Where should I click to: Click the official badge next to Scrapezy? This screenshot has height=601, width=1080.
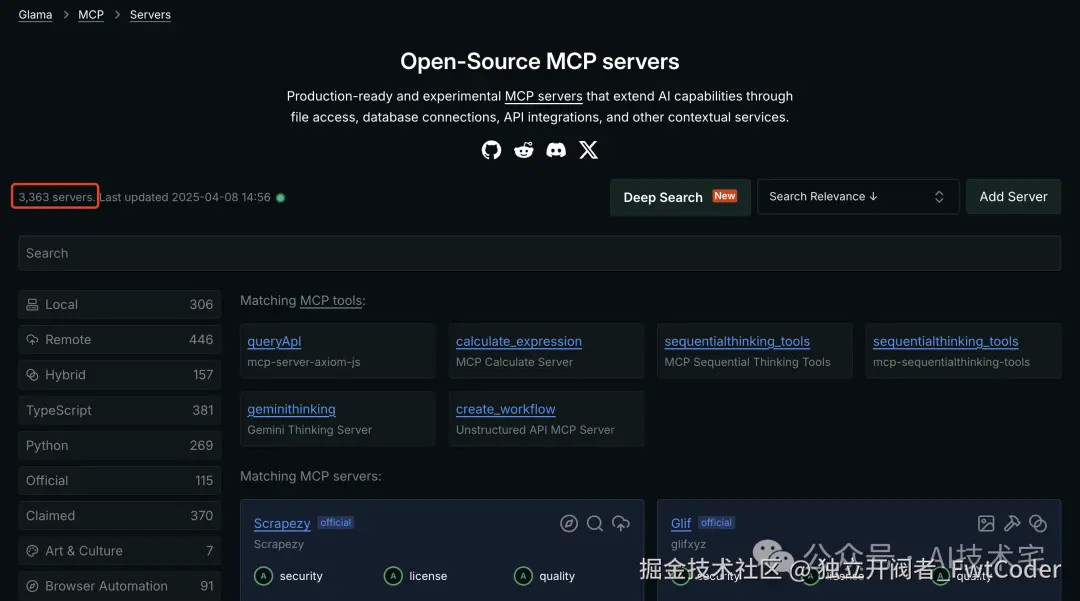click(x=335, y=523)
